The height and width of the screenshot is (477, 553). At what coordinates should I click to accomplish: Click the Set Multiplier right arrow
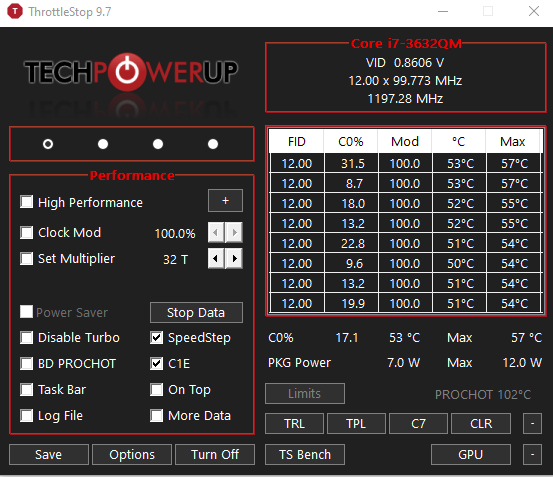tap(234, 259)
